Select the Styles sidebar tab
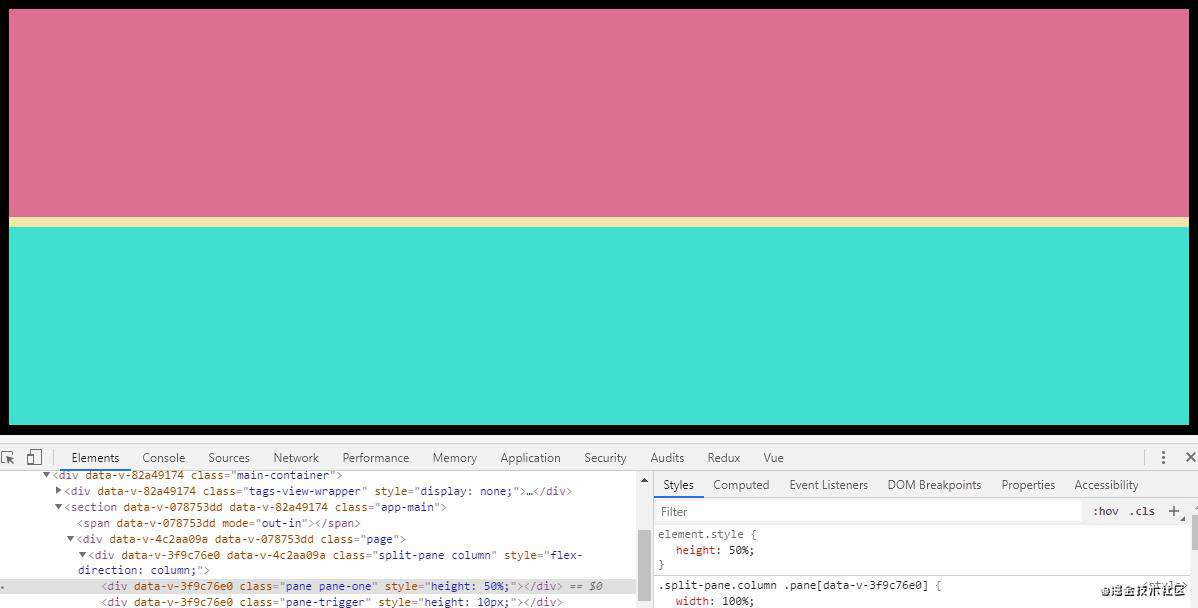Image resolution: width=1198 pixels, height=608 pixels. click(678, 485)
